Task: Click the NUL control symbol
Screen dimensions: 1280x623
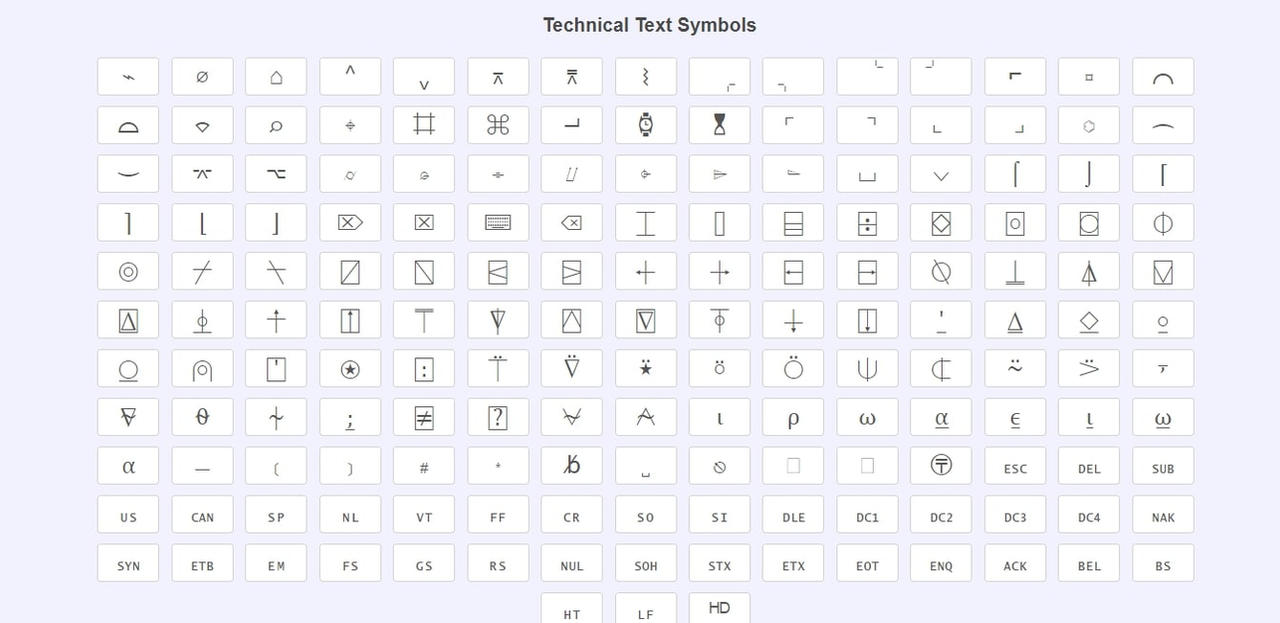Action: tap(572, 564)
